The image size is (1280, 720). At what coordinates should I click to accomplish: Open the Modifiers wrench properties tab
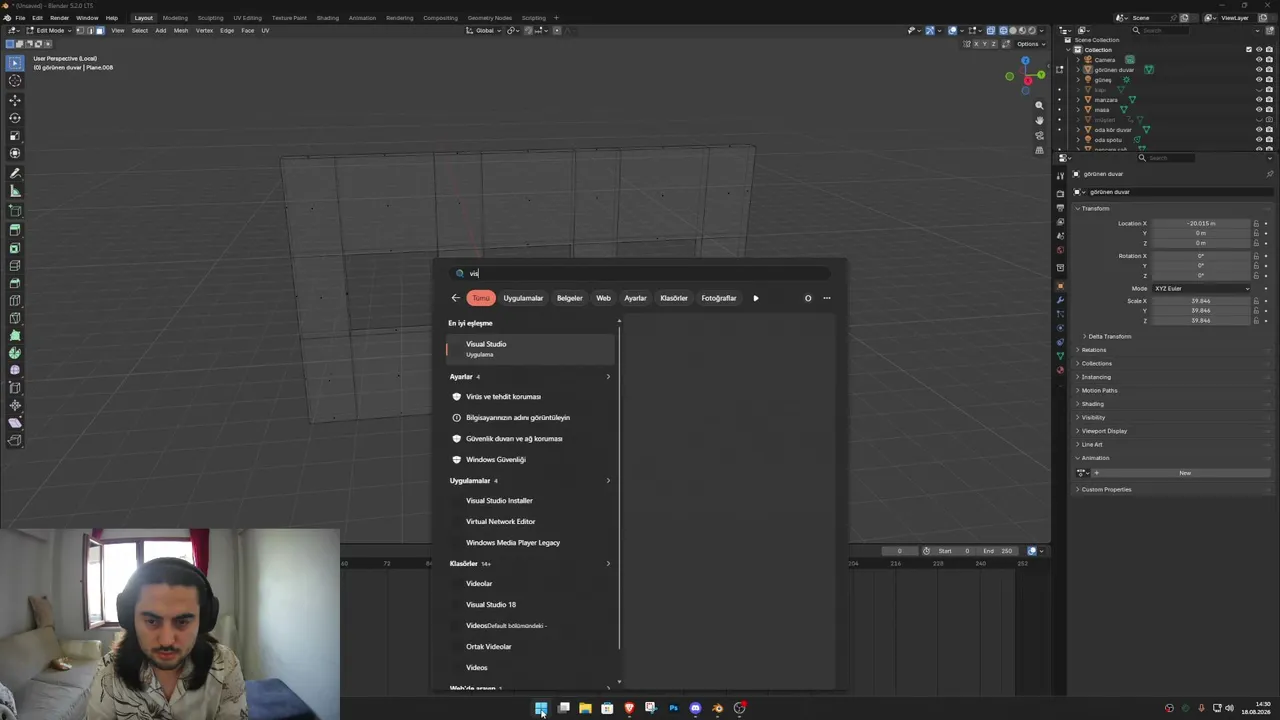1060,300
